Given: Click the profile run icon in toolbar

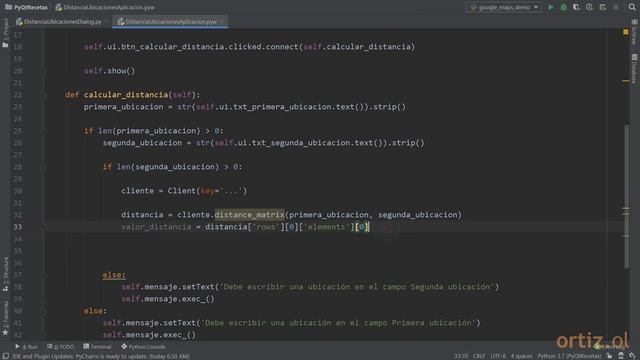Looking at the screenshot, I should (x=589, y=7).
